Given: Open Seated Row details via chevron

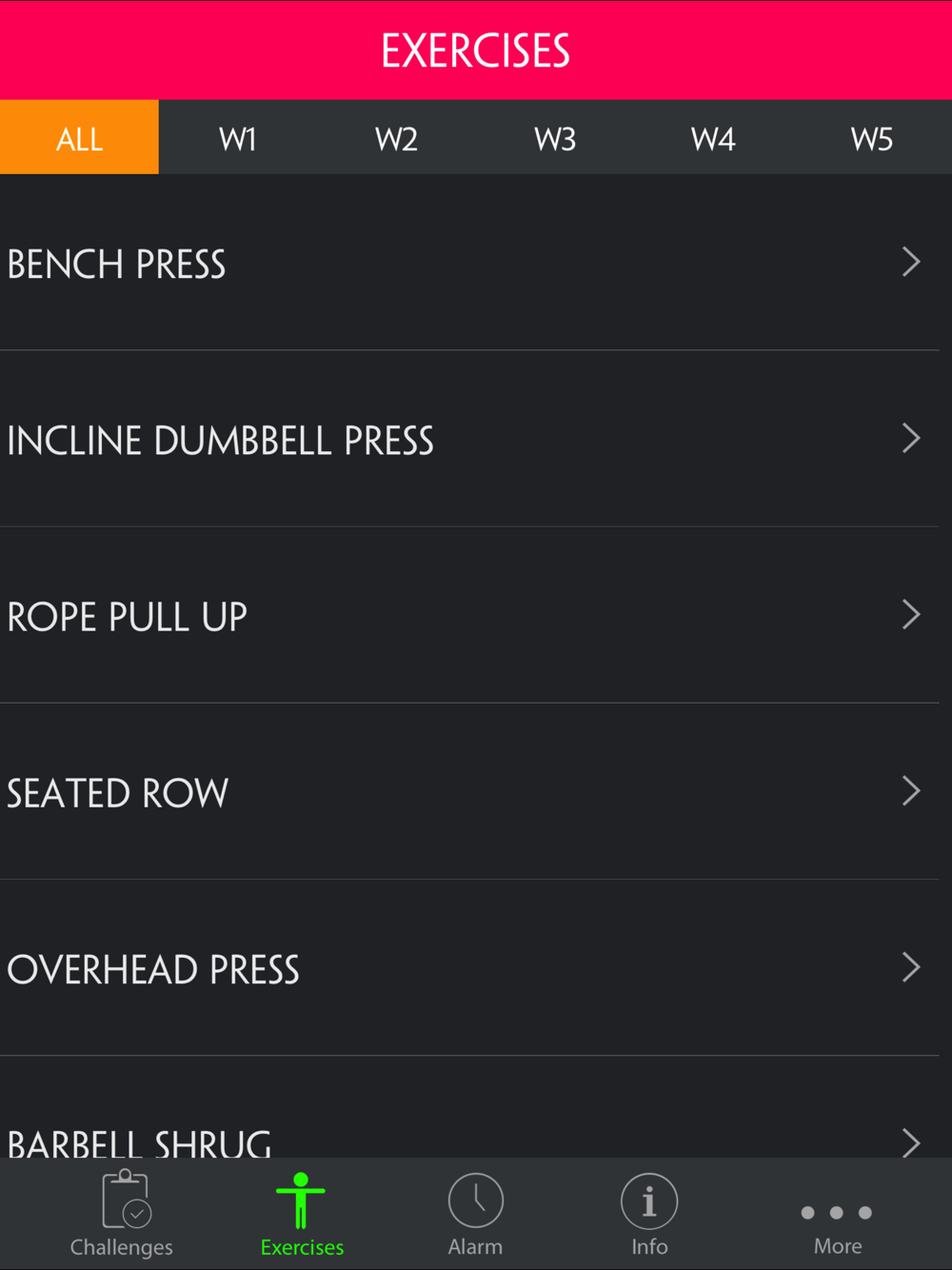Looking at the screenshot, I should point(911,790).
